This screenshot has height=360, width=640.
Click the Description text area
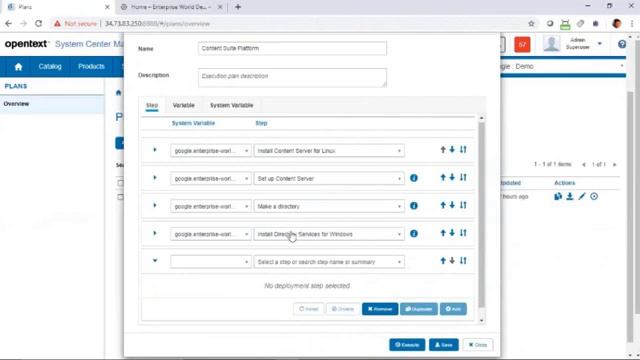pos(292,78)
